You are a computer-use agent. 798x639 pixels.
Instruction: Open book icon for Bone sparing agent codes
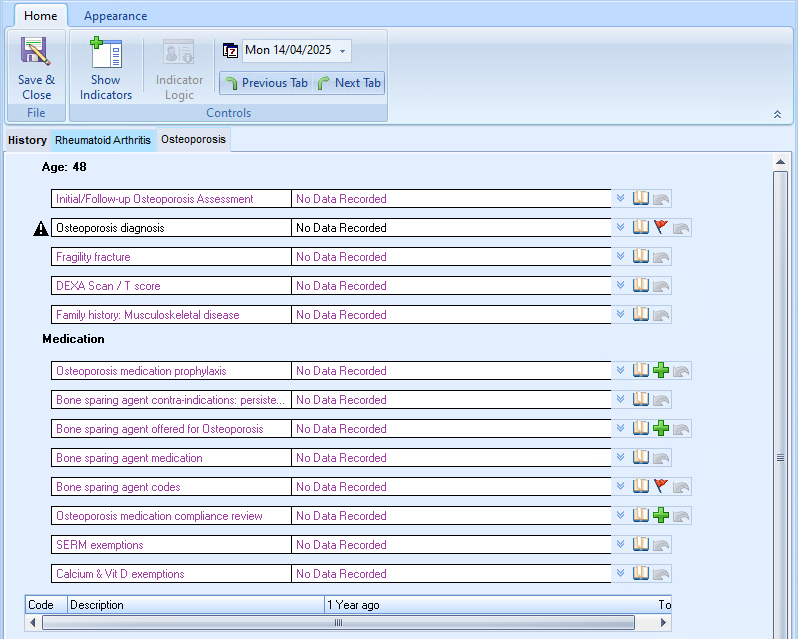(x=641, y=486)
